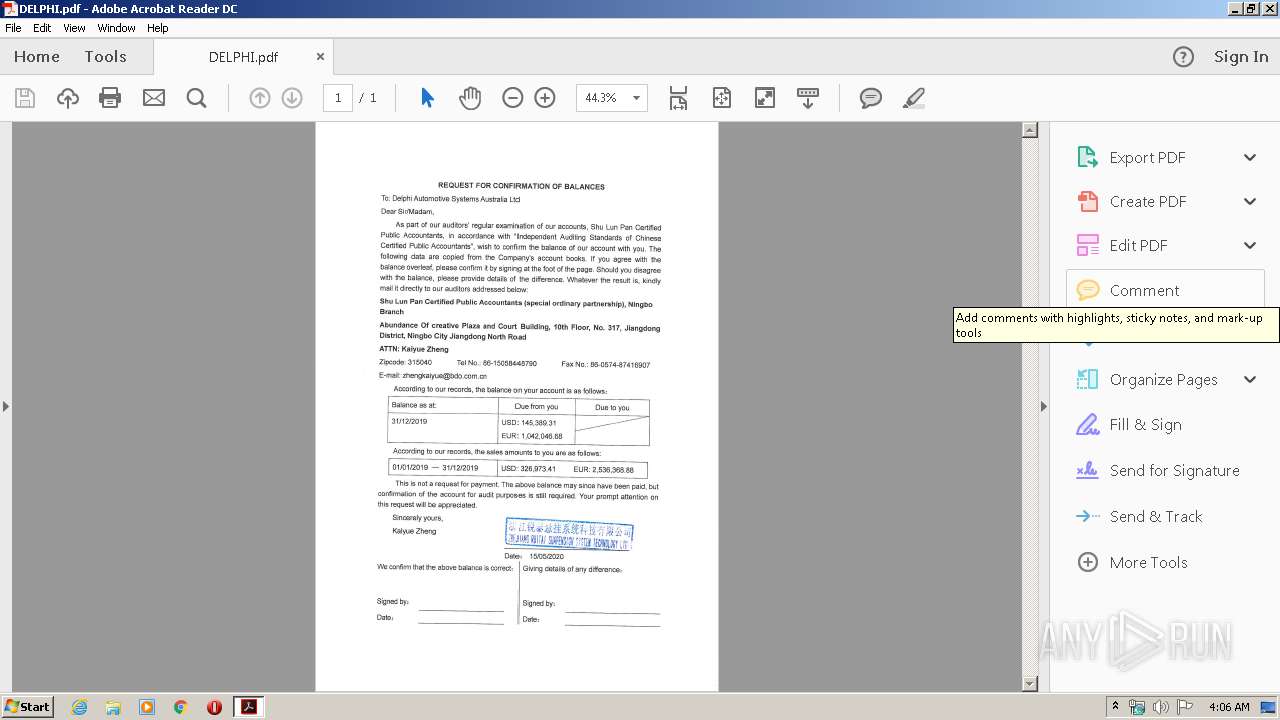Zoom in with plus button

pyautogui.click(x=545, y=98)
